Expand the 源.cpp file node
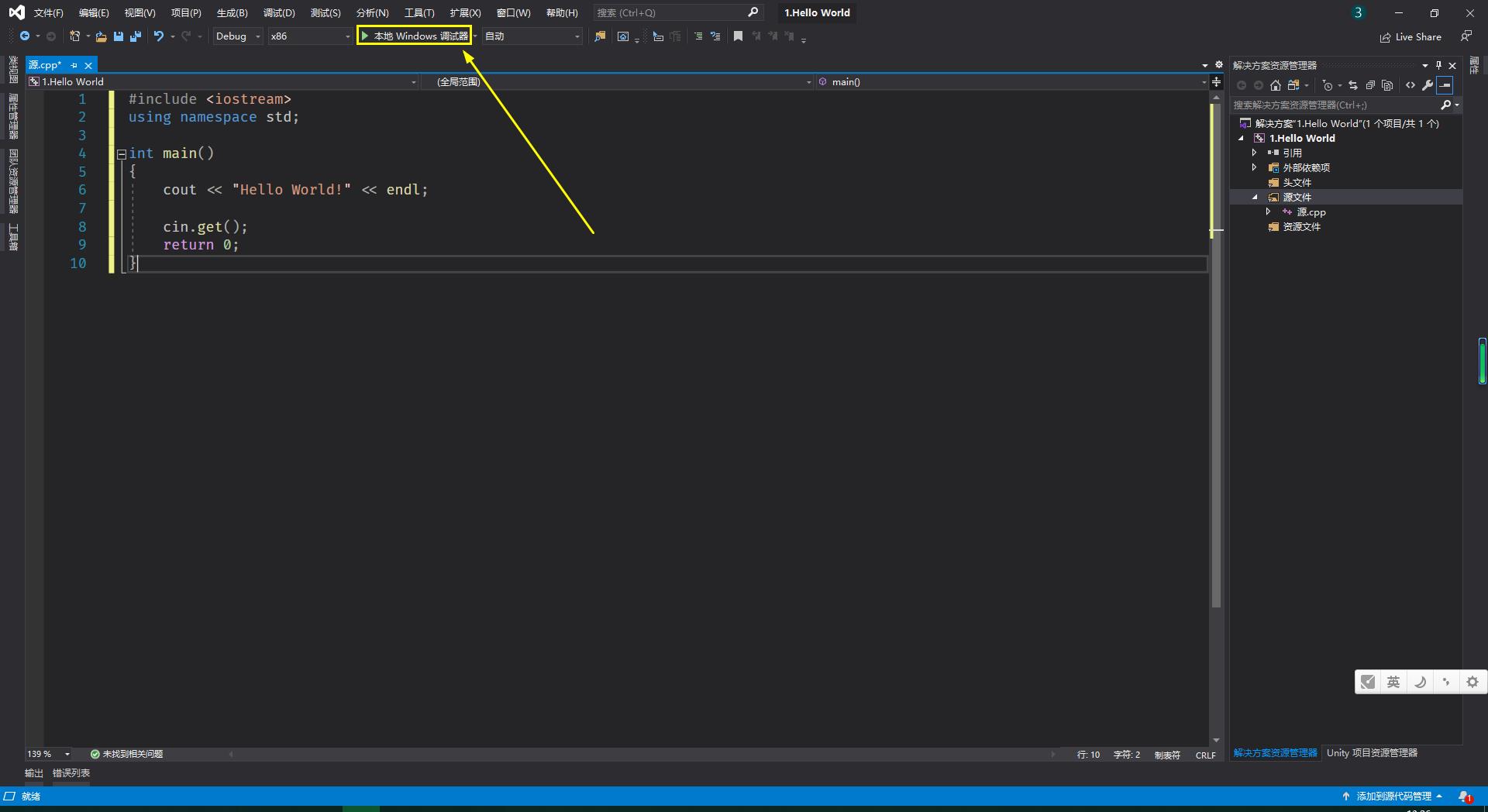The height and width of the screenshot is (812, 1488). coord(1268,212)
